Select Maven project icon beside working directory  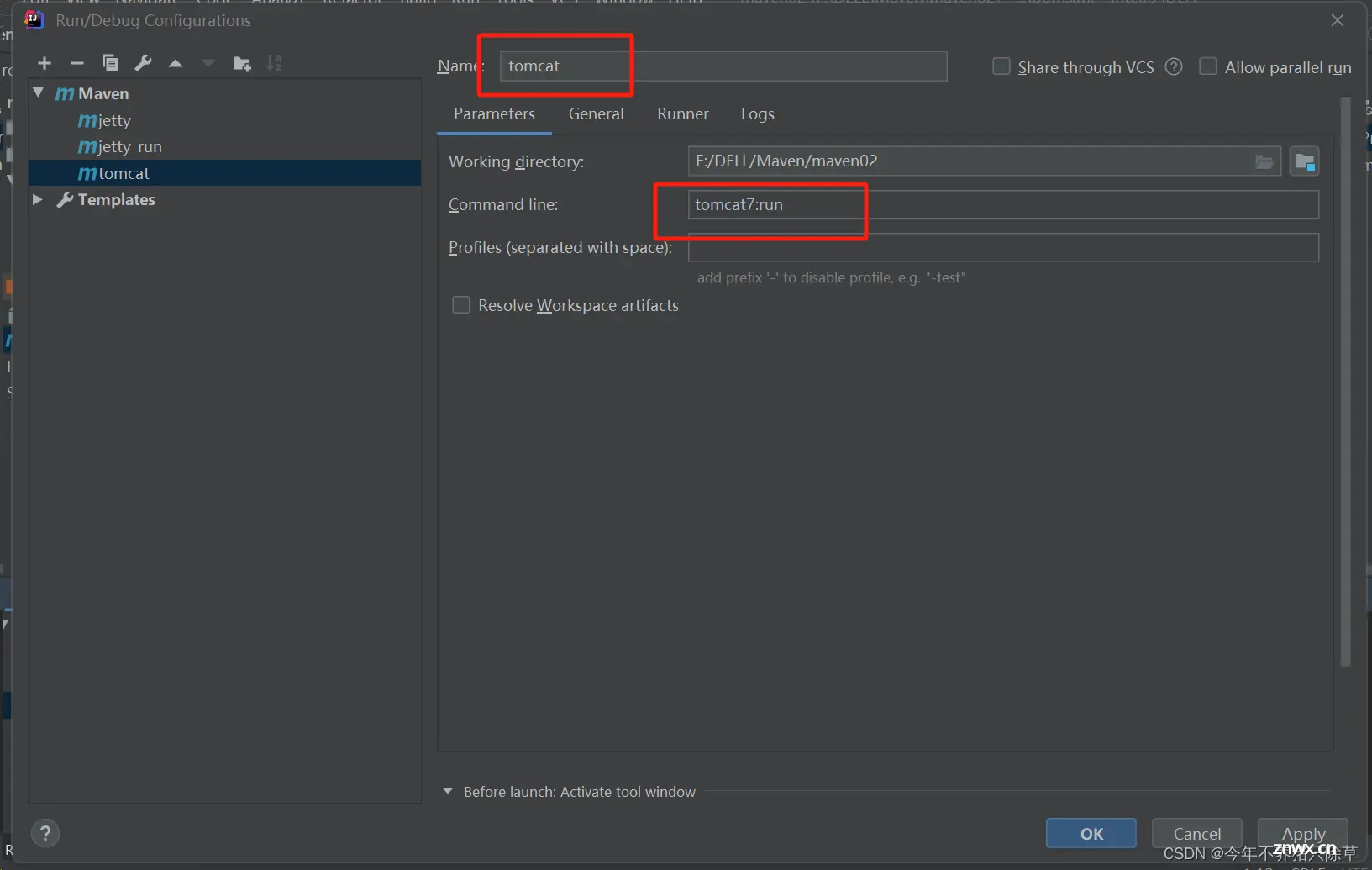pos(1305,161)
